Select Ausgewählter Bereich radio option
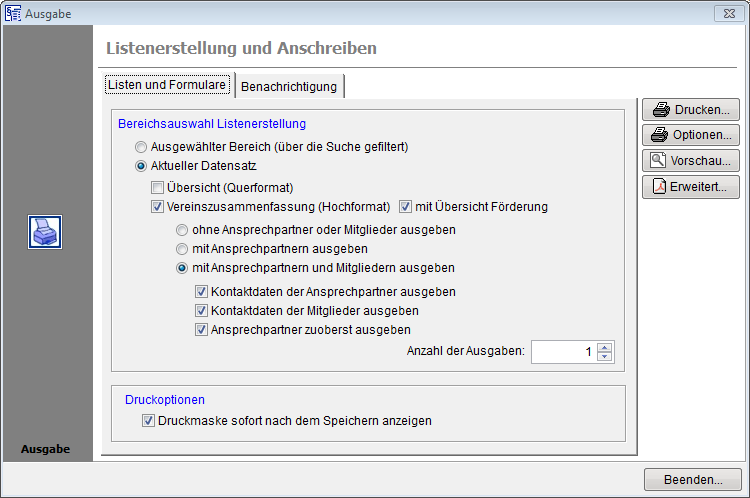 [141, 147]
